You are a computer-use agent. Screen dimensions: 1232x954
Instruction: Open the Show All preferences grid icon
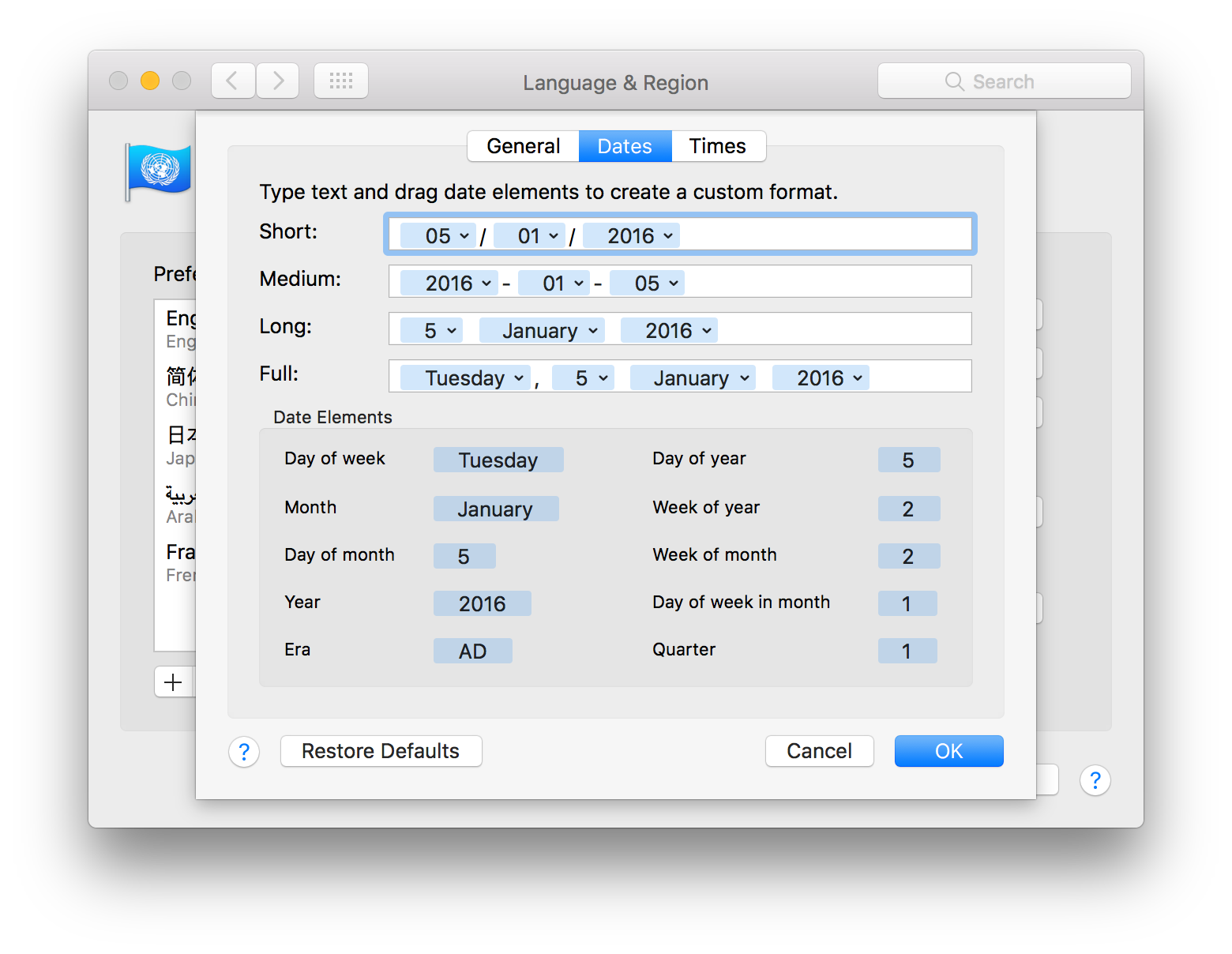point(341,80)
